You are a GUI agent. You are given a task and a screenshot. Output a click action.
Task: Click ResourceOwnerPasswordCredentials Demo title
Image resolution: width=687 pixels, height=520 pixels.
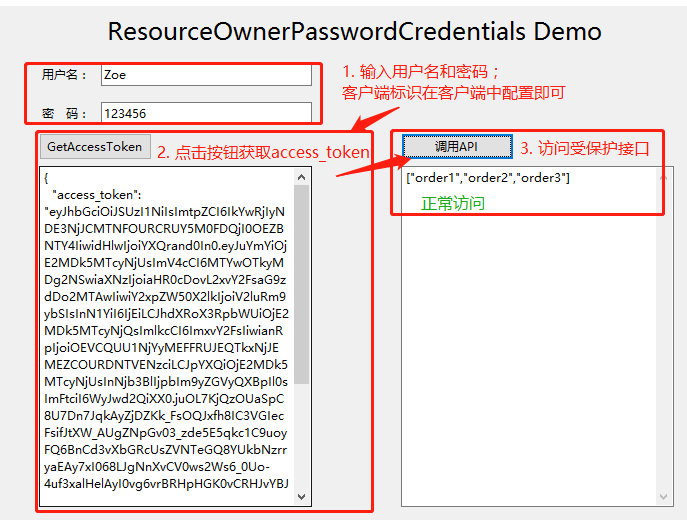click(354, 32)
